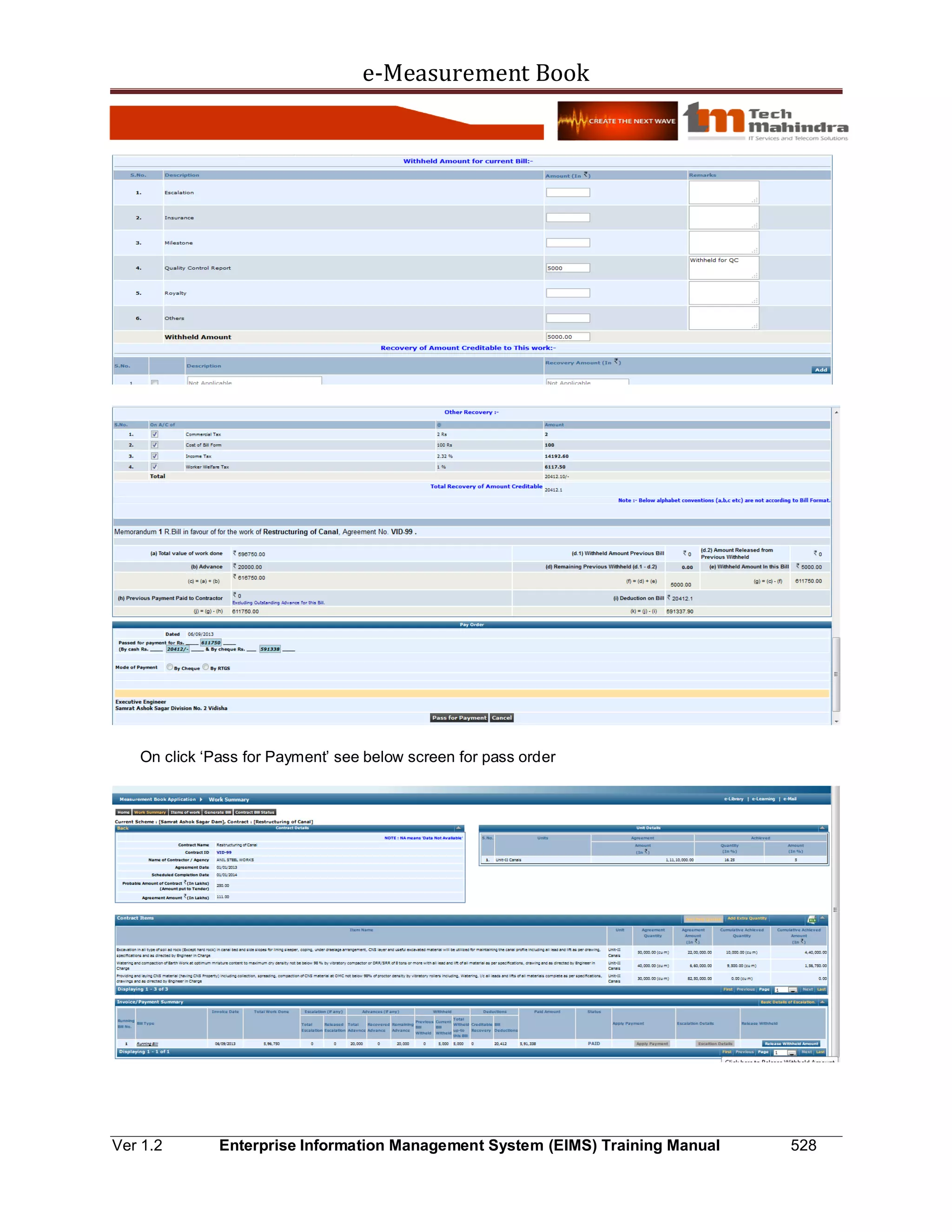Screen dimensions: 952x1232
Task: Collapse the Contract Details panel arrow
Action: tap(458, 828)
